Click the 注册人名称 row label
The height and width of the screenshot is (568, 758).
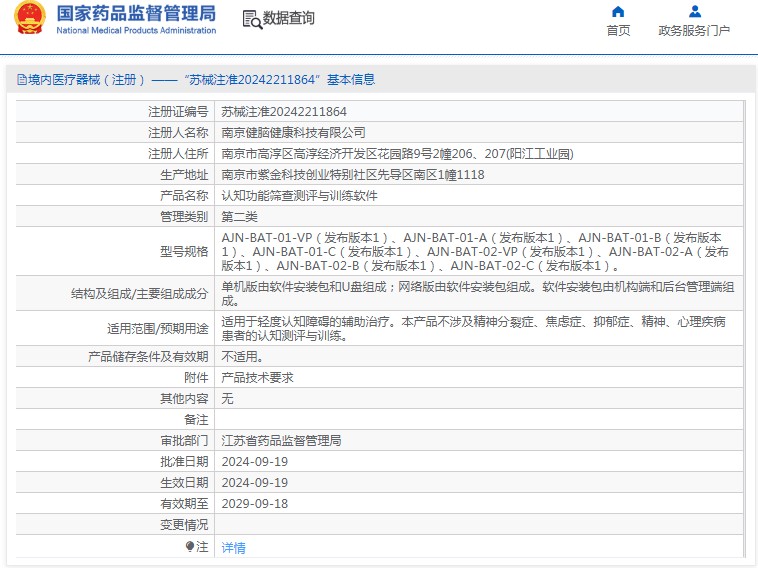[x=178, y=132]
